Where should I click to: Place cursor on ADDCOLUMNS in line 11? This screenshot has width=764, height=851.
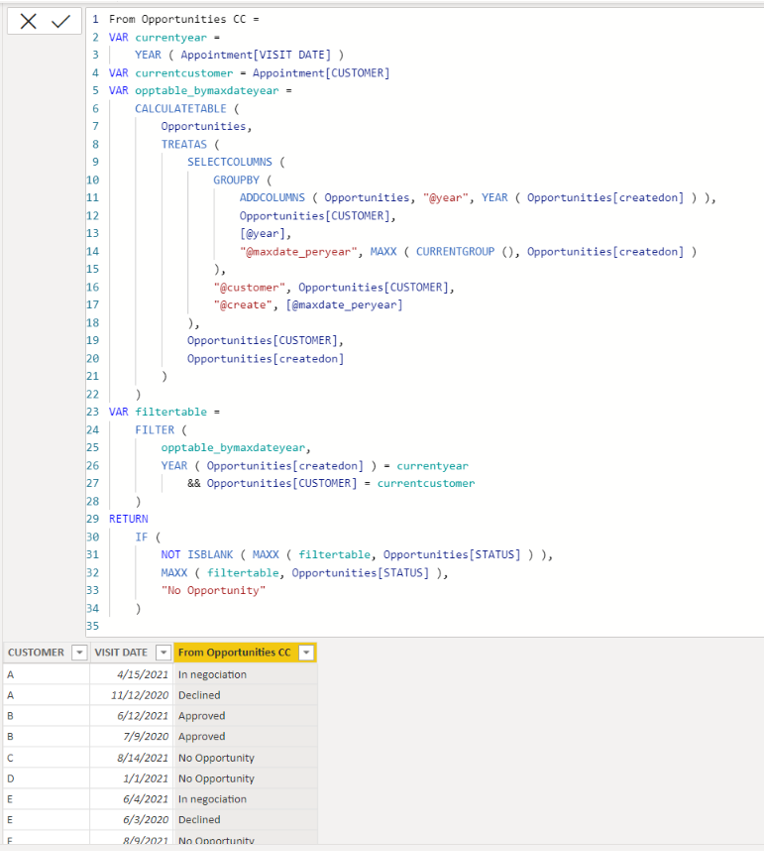pyautogui.click(x=272, y=198)
